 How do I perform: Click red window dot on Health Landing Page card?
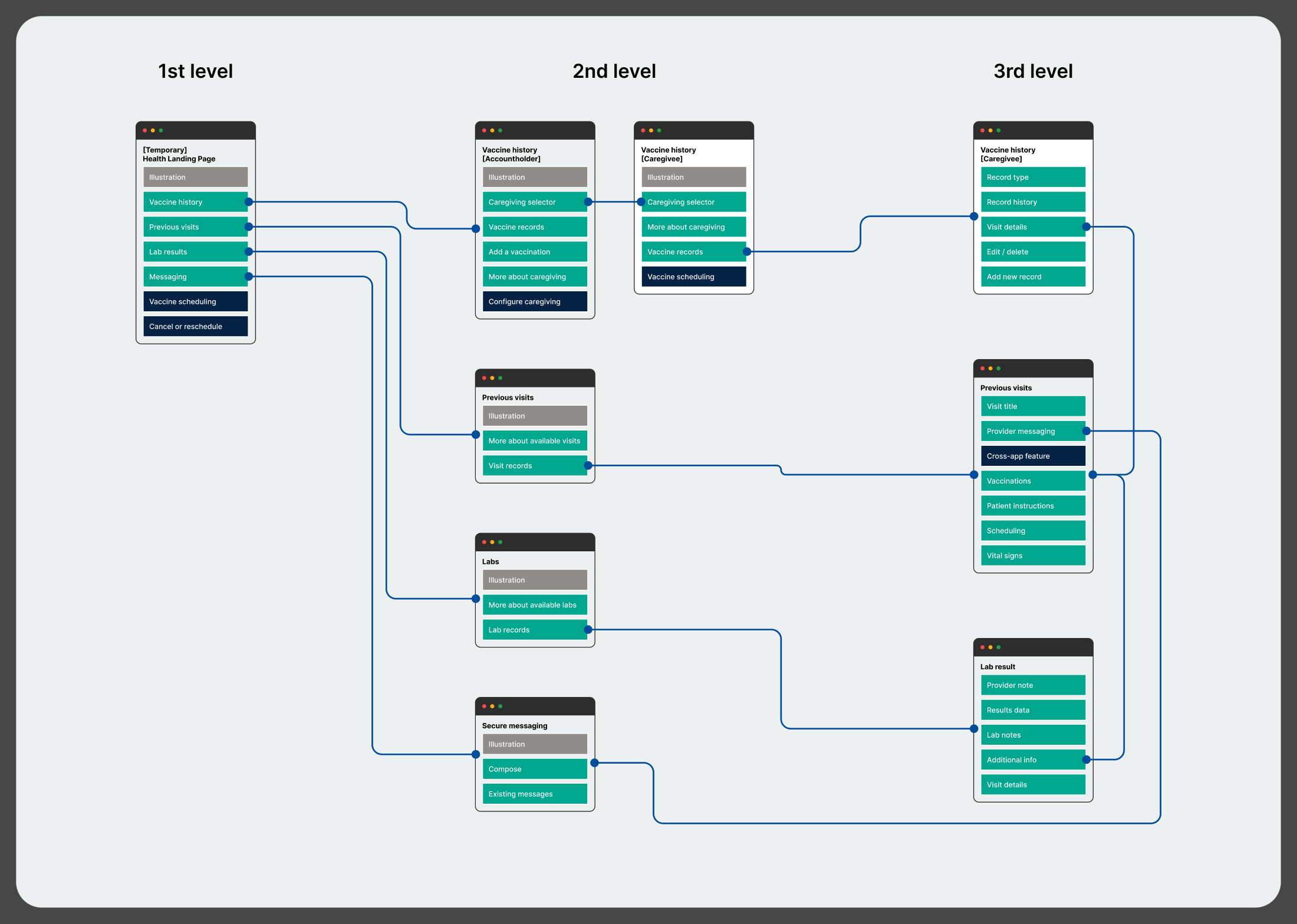click(145, 130)
